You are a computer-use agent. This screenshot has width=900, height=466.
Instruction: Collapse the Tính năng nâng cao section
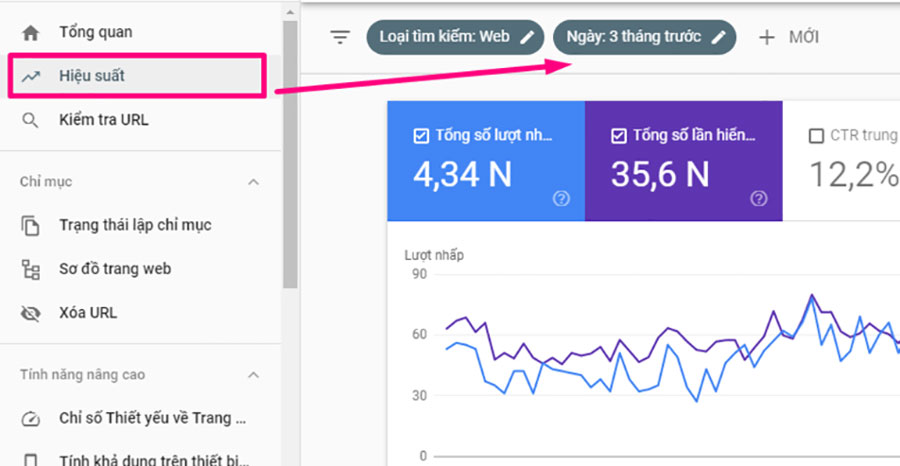coord(253,375)
